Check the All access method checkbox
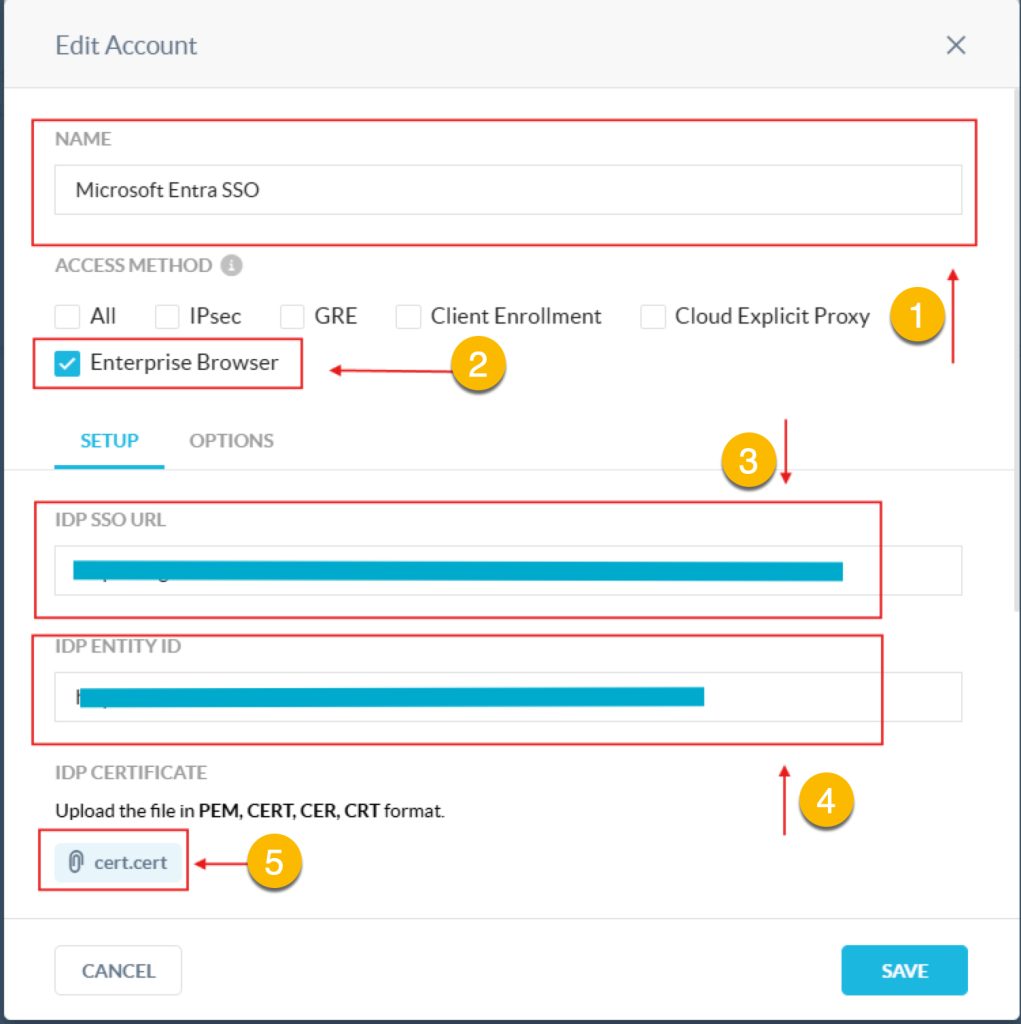The image size is (1021, 1024). 67,317
